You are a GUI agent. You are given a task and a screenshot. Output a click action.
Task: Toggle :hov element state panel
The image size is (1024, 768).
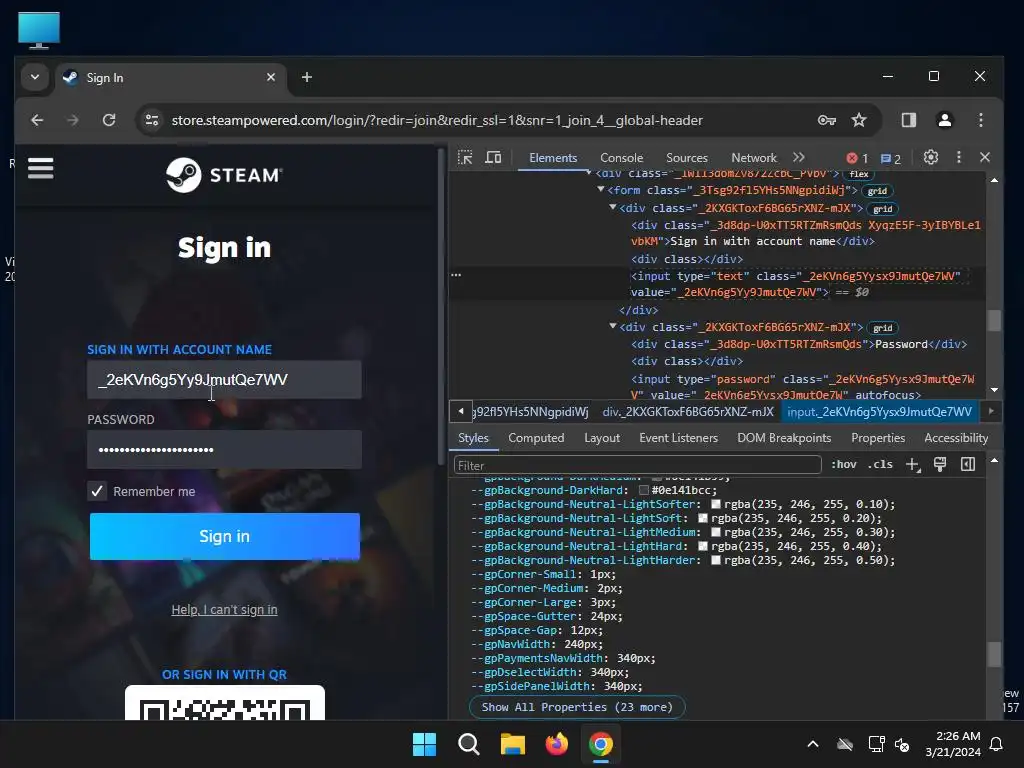click(x=844, y=464)
